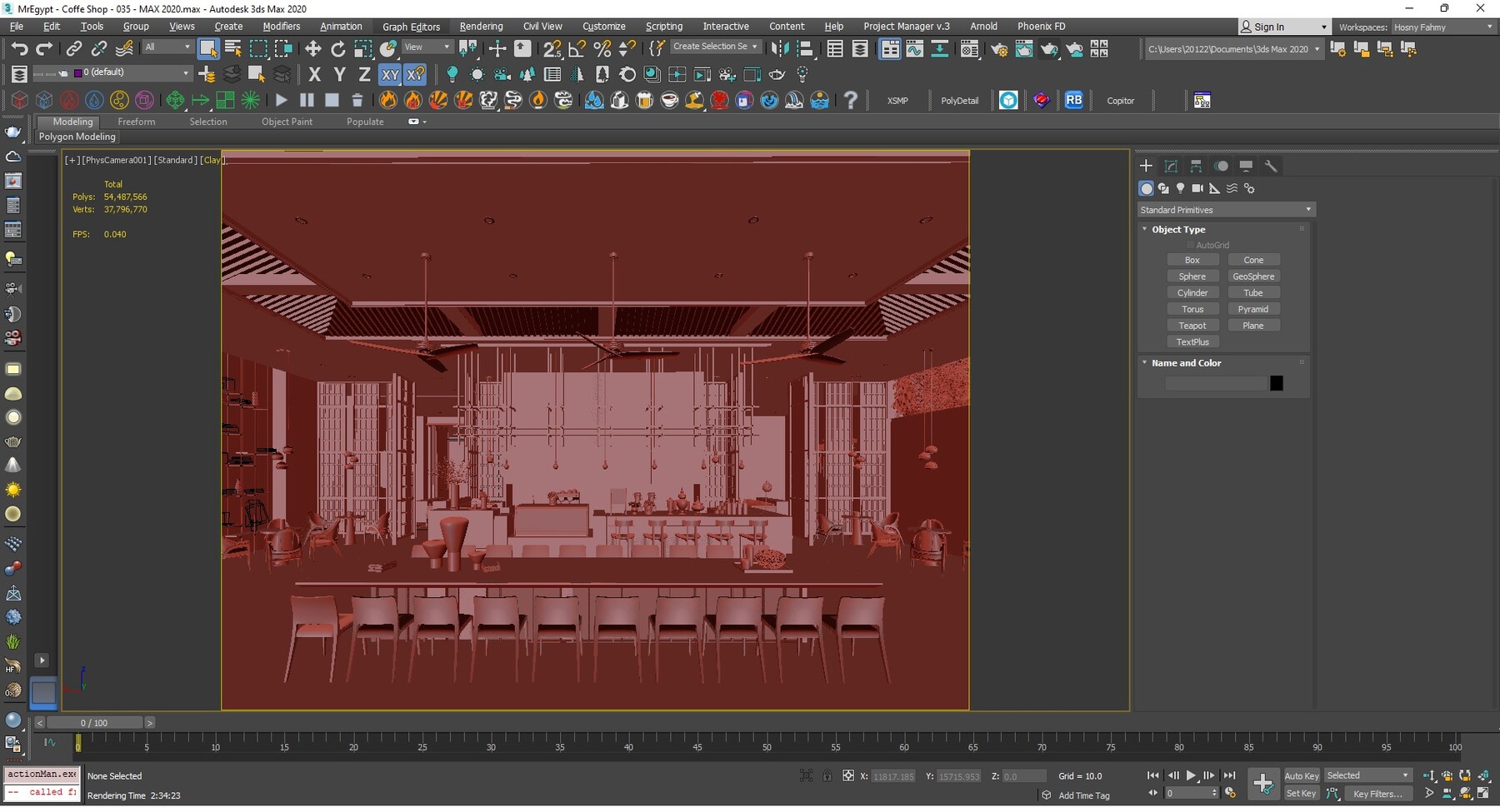This screenshot has width=1500, height=812.
Task: Open the selection filter All dropdown
Action: (x=167, y=47)
